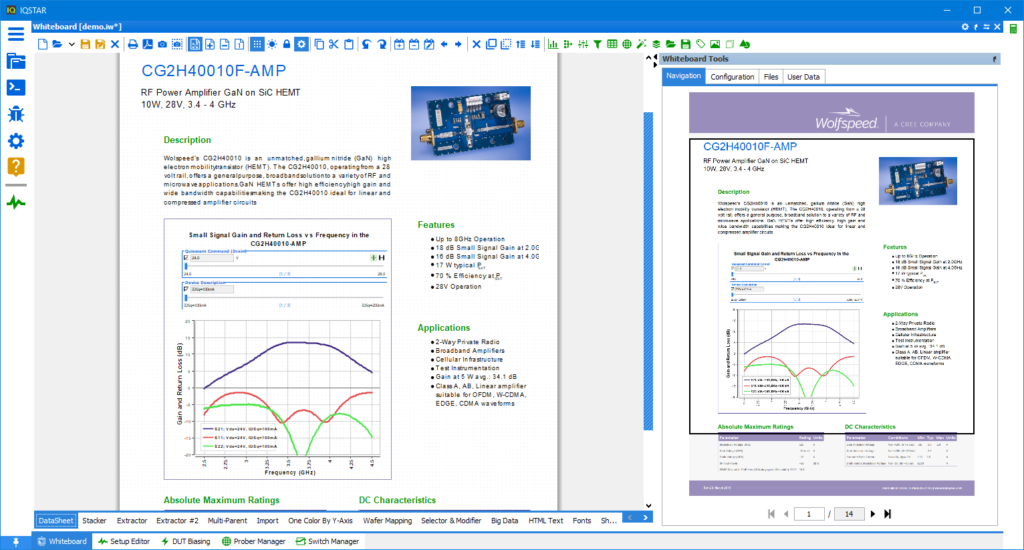Click the page thumbnail in Navigation panel
The width and height of the screenshot is (1024, 550).
pos(831,294)
